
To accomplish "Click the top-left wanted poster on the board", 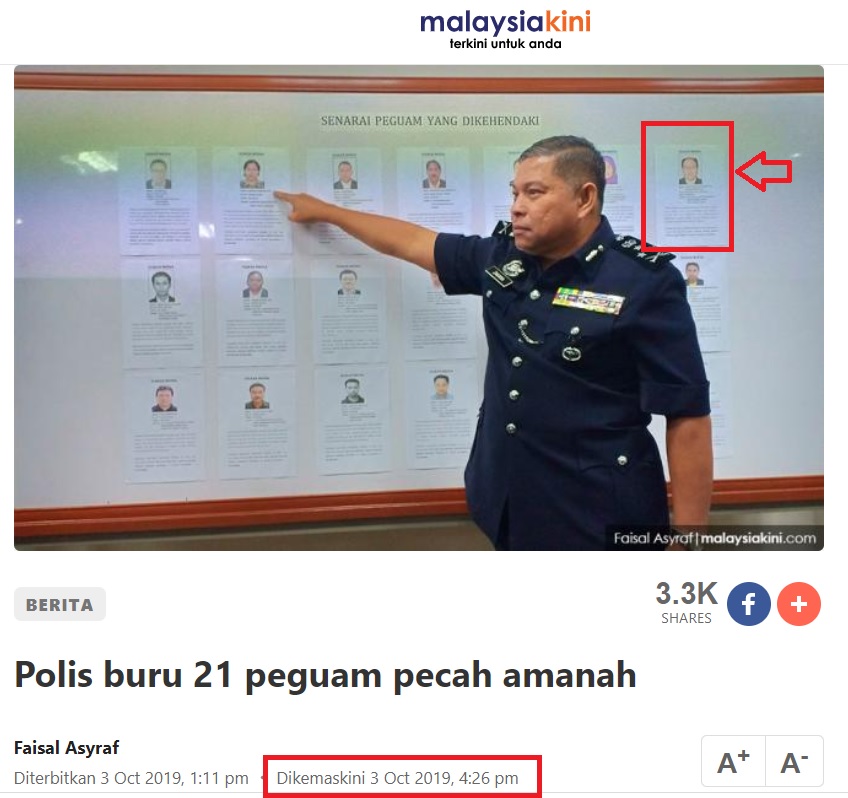I will (x=159, y=202).
